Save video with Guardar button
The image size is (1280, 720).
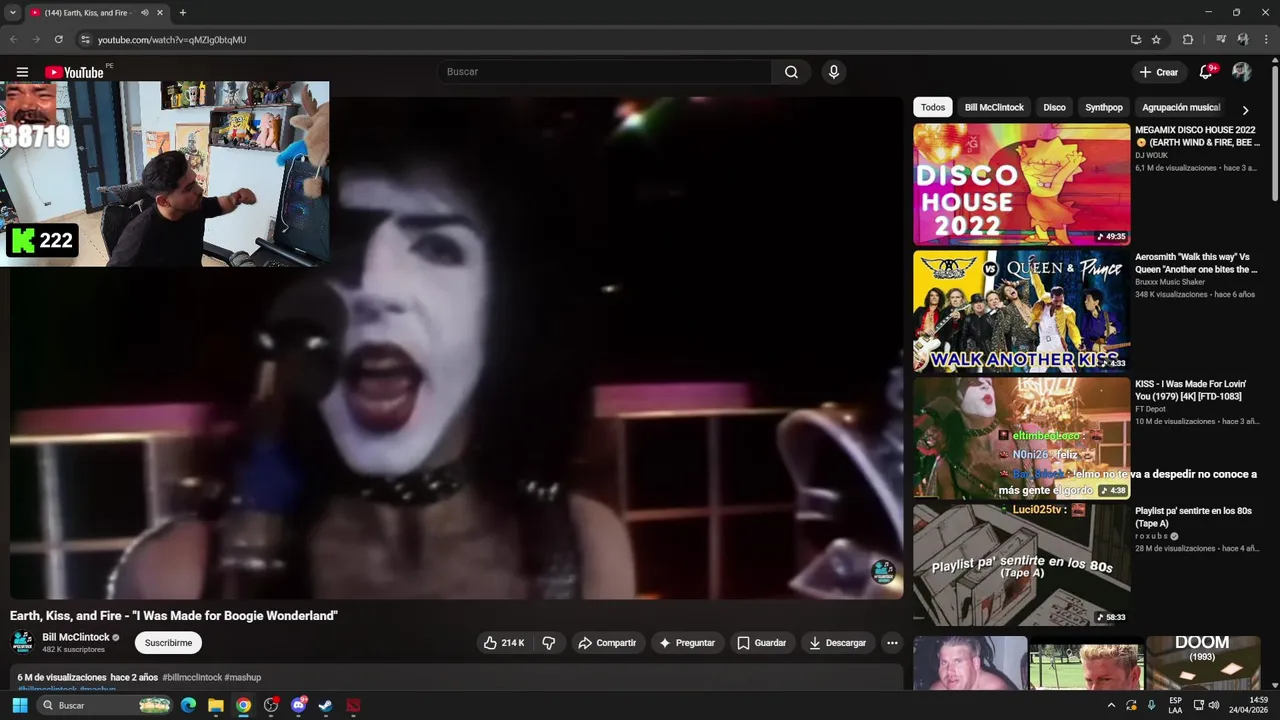(762, 643)
